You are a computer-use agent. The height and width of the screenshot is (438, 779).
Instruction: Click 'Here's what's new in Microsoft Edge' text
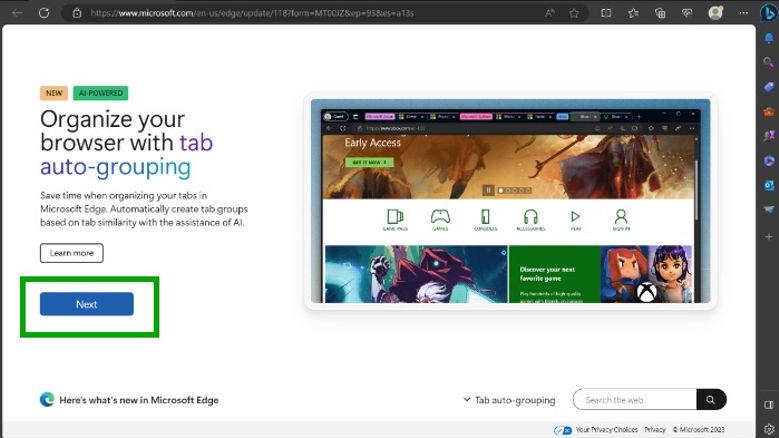139,400
